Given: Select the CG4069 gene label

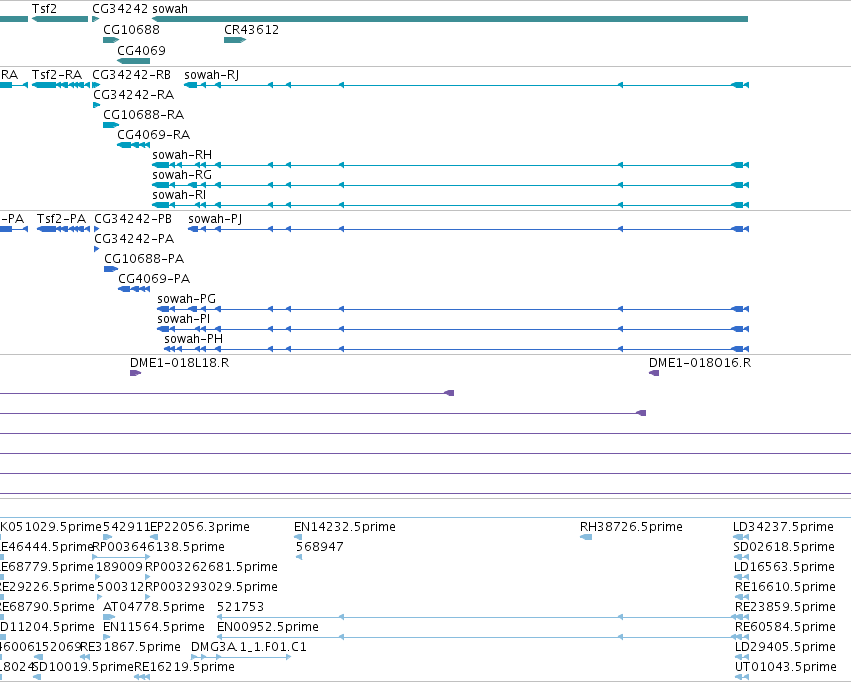Looking at the screenshot, I should point(141,50).
